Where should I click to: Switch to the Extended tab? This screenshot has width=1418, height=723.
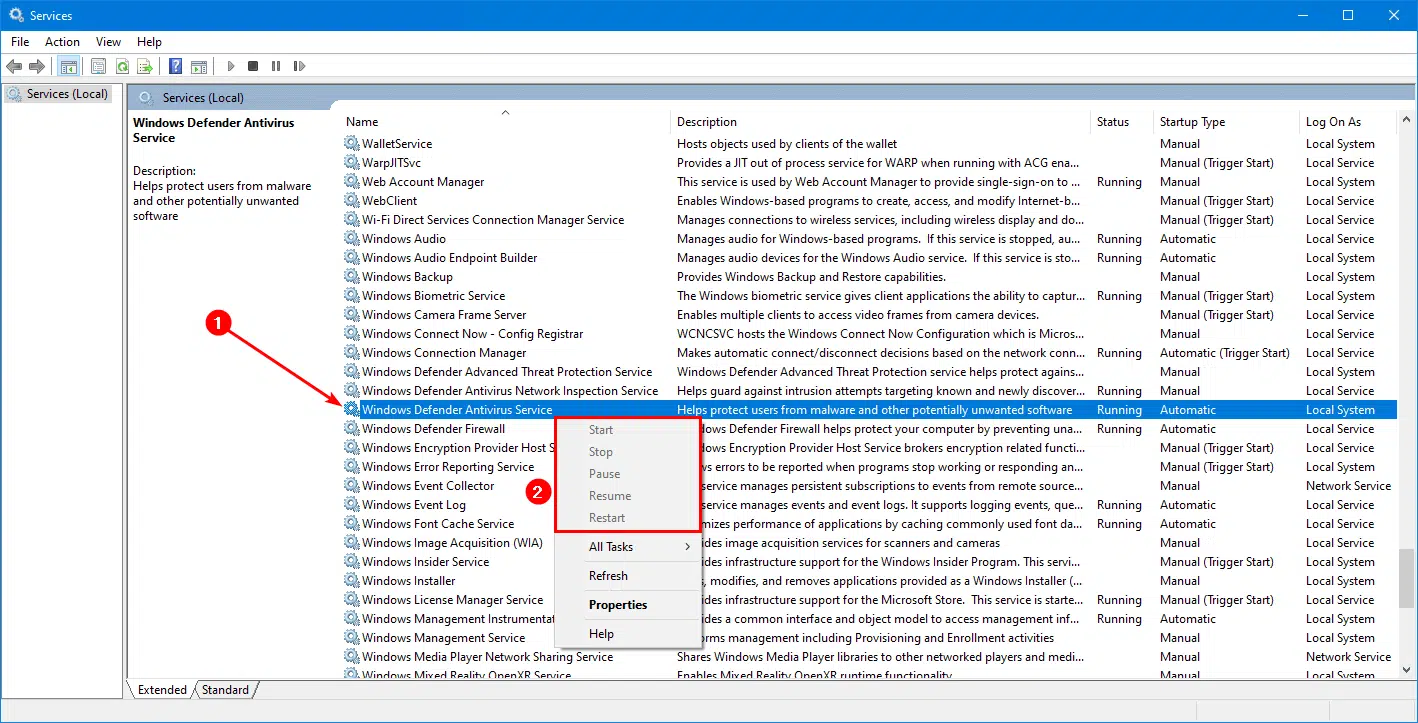coord(161,690)
